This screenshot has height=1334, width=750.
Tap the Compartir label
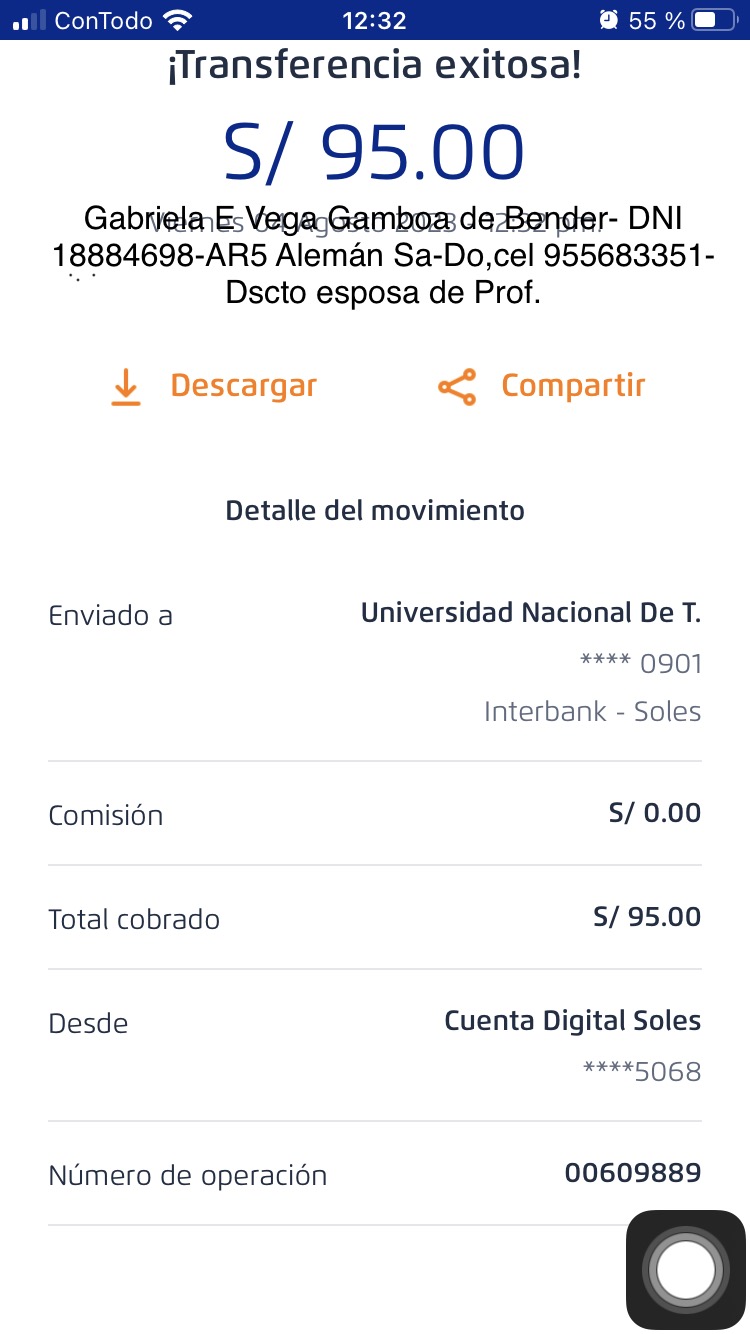(x=573, y=386)
